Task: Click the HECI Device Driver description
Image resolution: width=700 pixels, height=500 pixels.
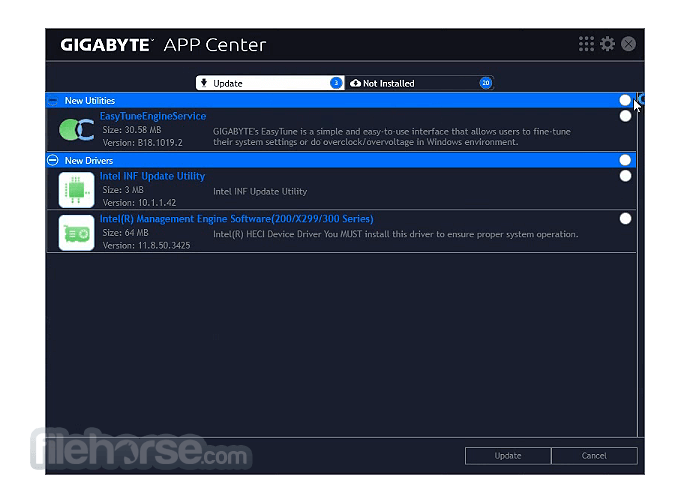Action: 396,234
